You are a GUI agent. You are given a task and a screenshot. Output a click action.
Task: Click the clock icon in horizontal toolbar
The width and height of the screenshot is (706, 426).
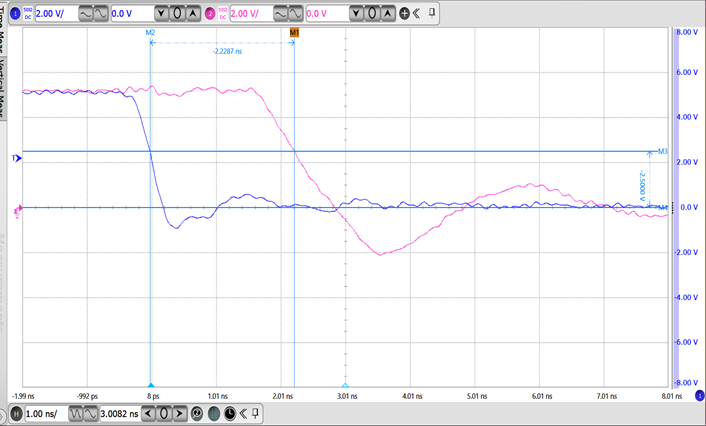tap(230, 413)
